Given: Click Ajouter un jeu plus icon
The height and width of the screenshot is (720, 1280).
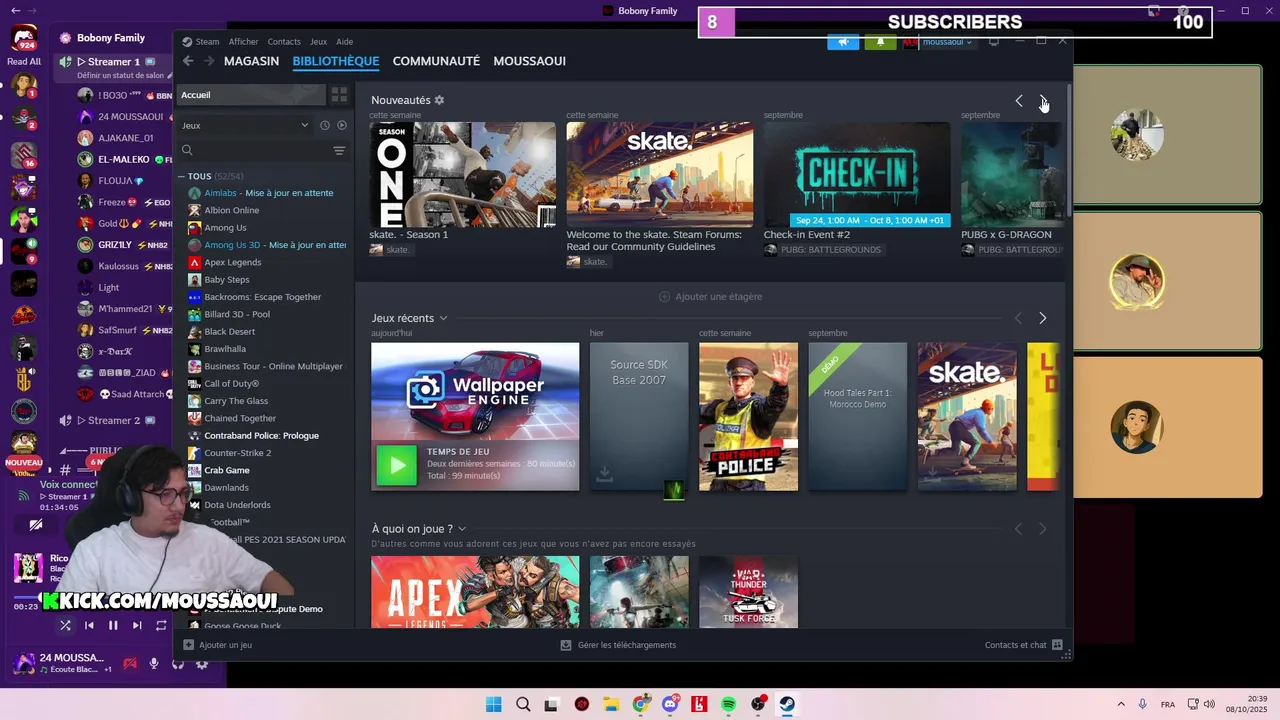Looking at the screenshot, I should (x=188, y=645).
